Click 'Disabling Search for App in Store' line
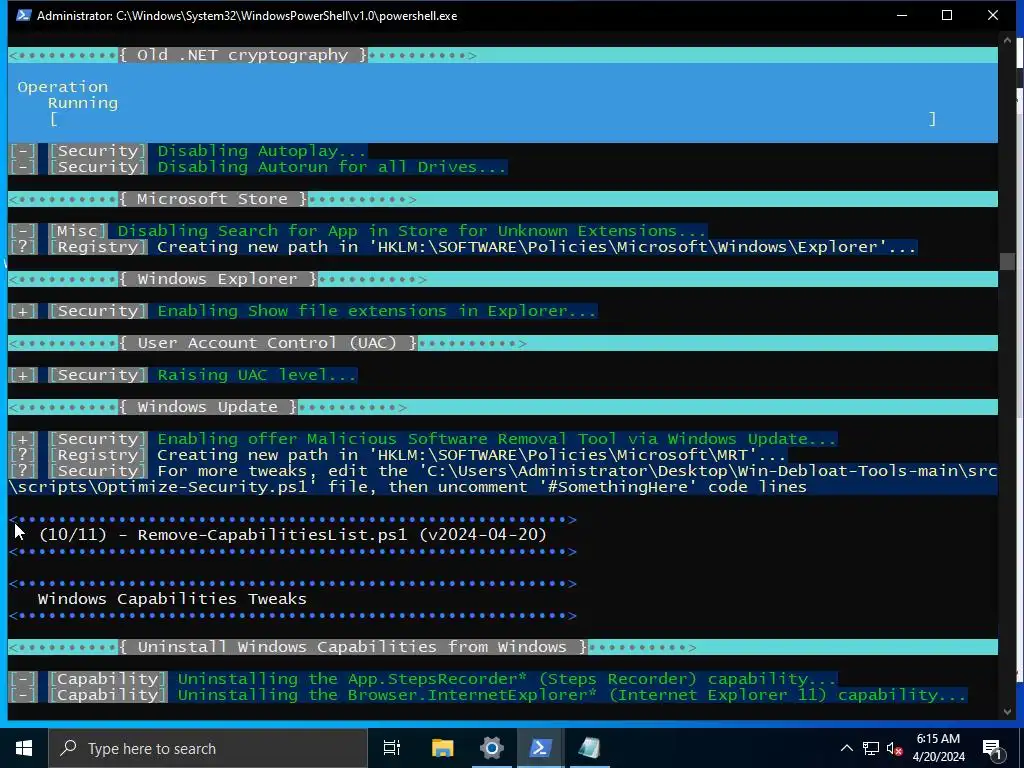The image size is (1024, 768). 411,231
